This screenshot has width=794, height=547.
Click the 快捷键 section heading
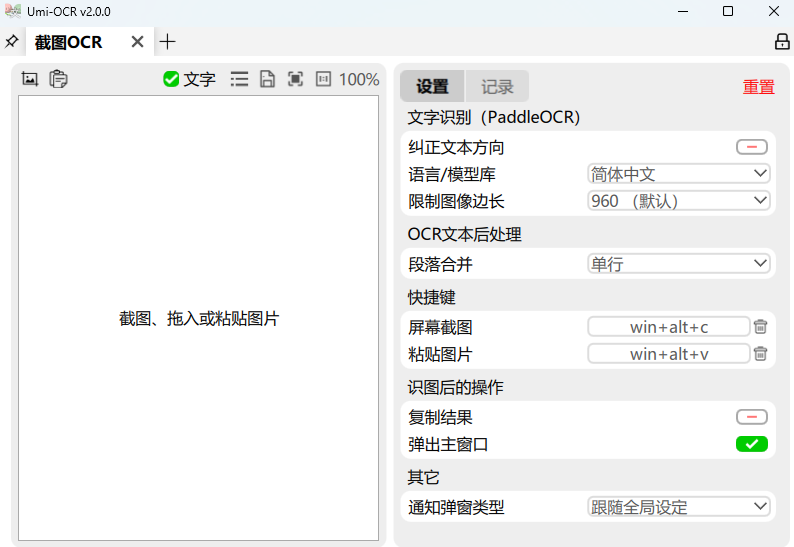coord(431,297)
